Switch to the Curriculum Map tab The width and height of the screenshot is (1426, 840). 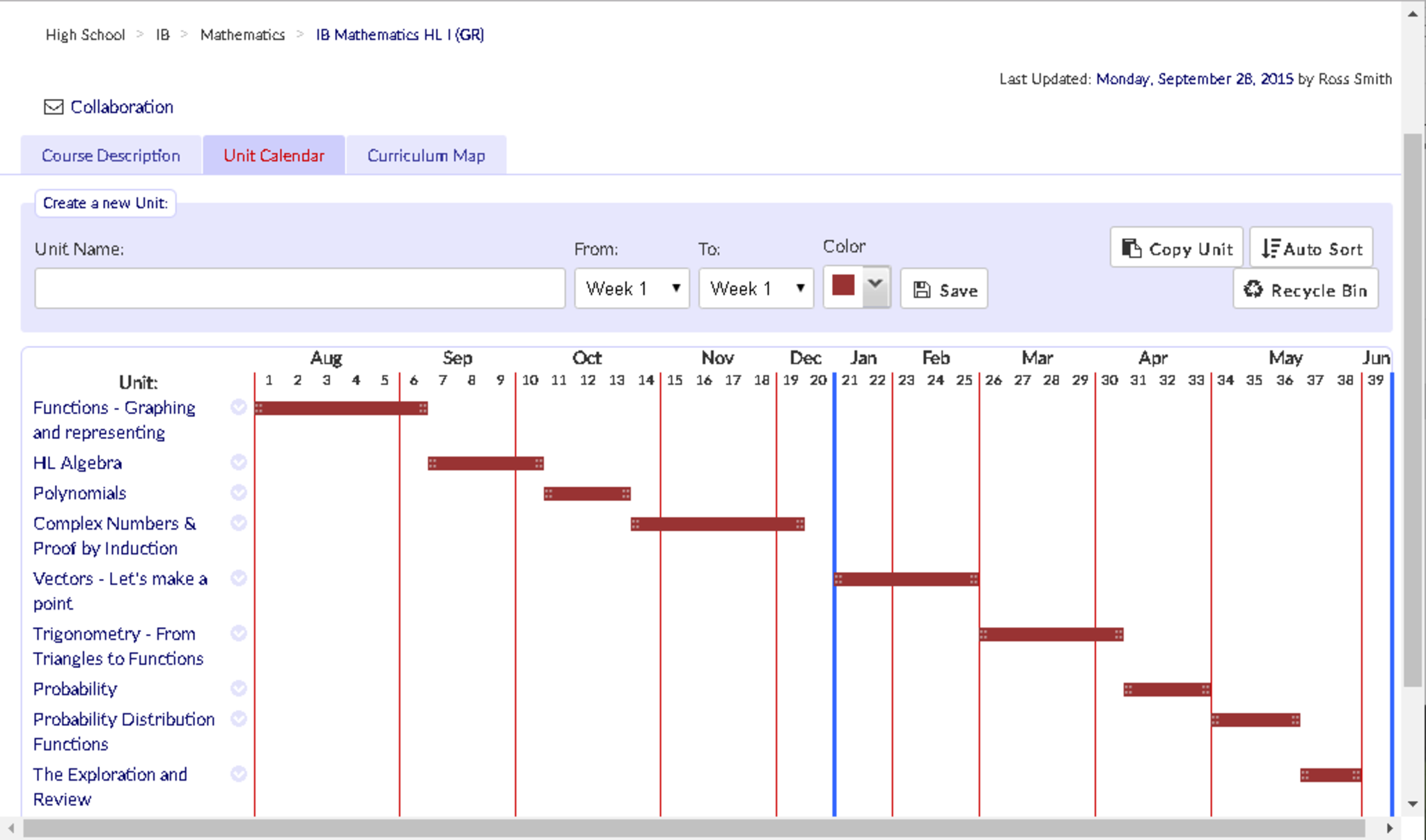[x=426, y=155]
